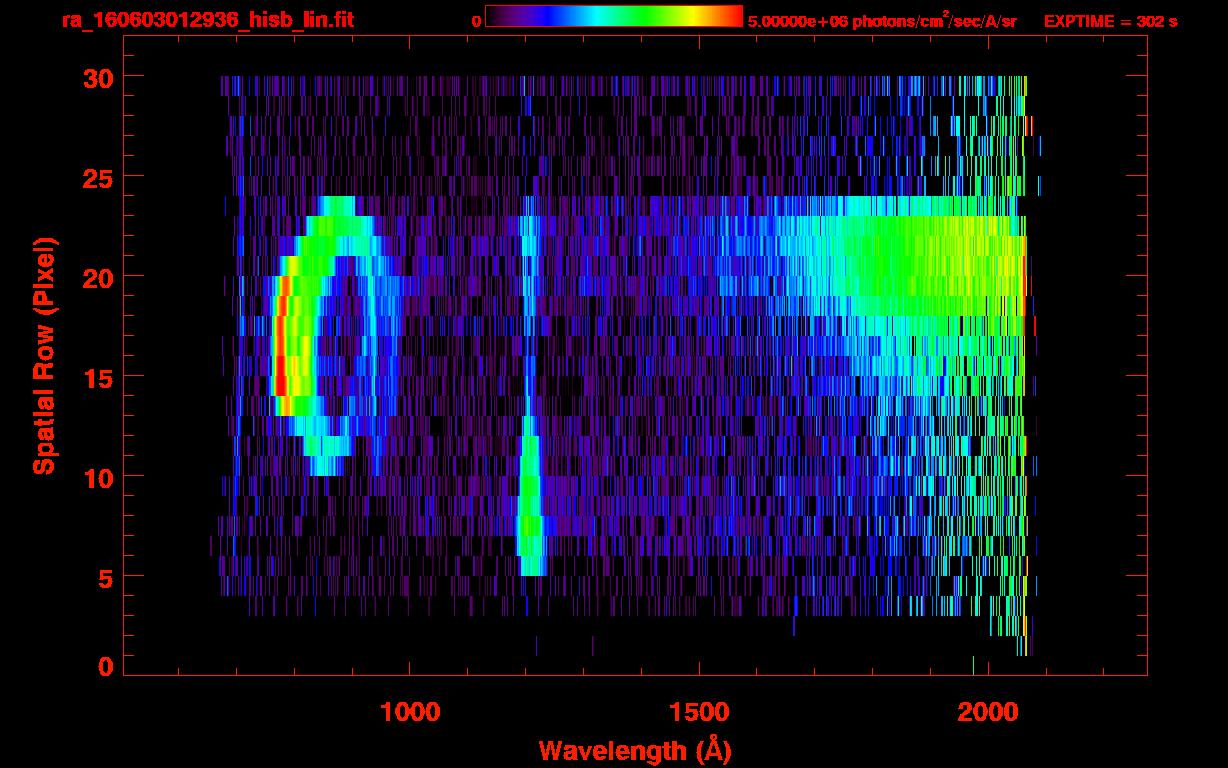
Task: Click the EXPTIME = 302 s text
Action: (x=1110, y=21)
